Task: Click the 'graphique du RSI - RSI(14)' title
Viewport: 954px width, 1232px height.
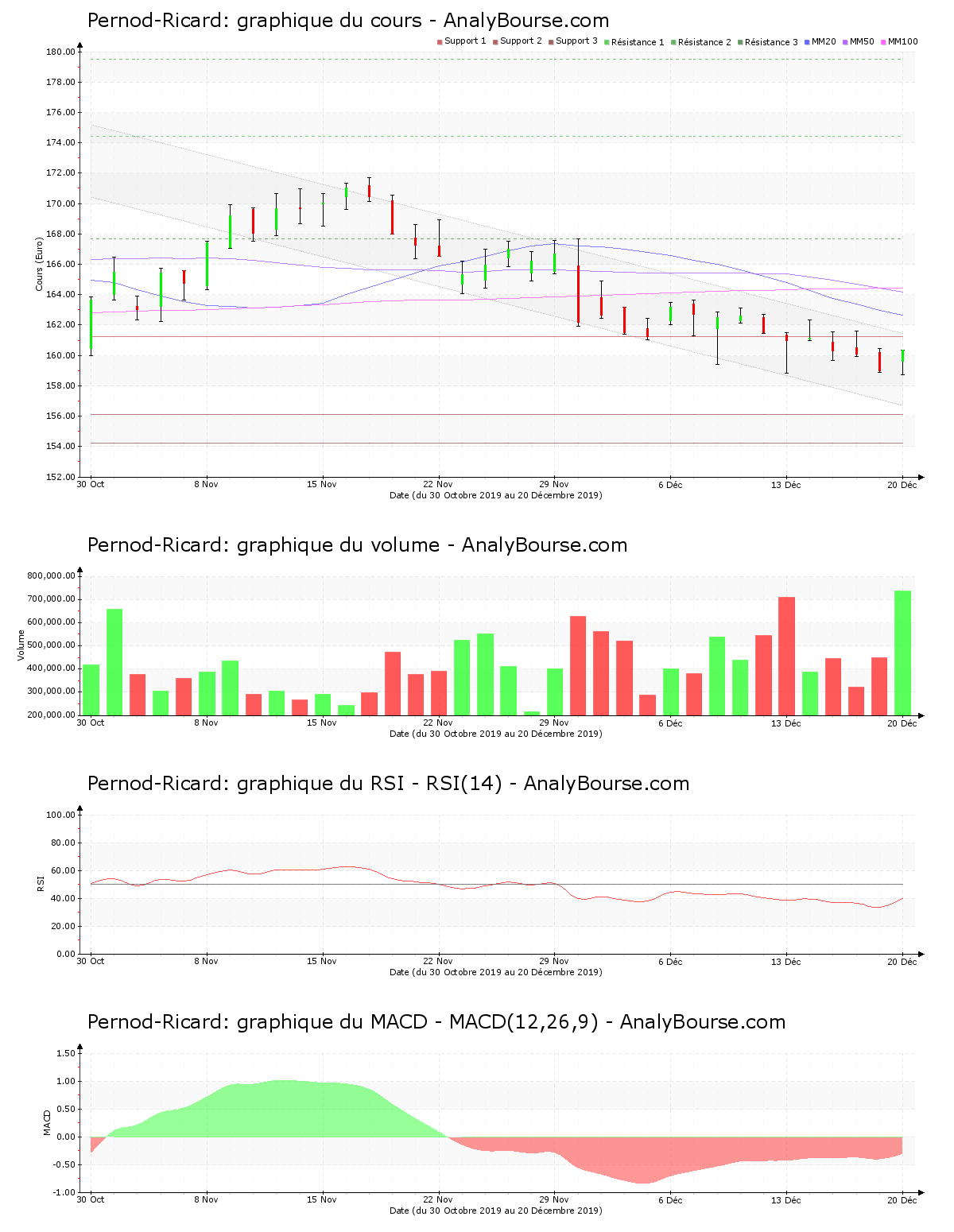Action: 388,784
